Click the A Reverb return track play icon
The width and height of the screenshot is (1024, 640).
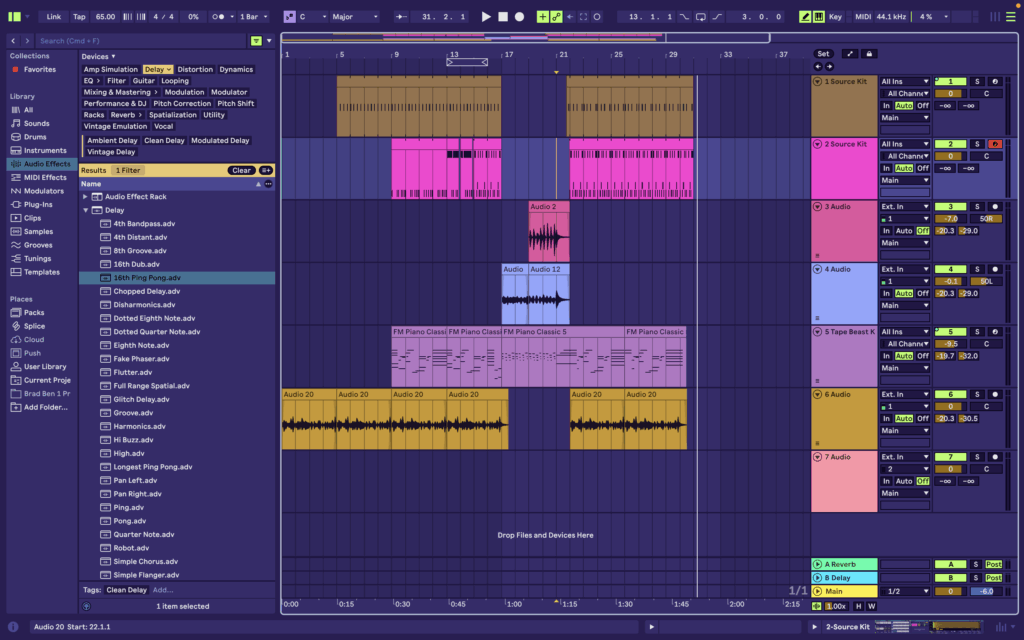tap(817, 565)
